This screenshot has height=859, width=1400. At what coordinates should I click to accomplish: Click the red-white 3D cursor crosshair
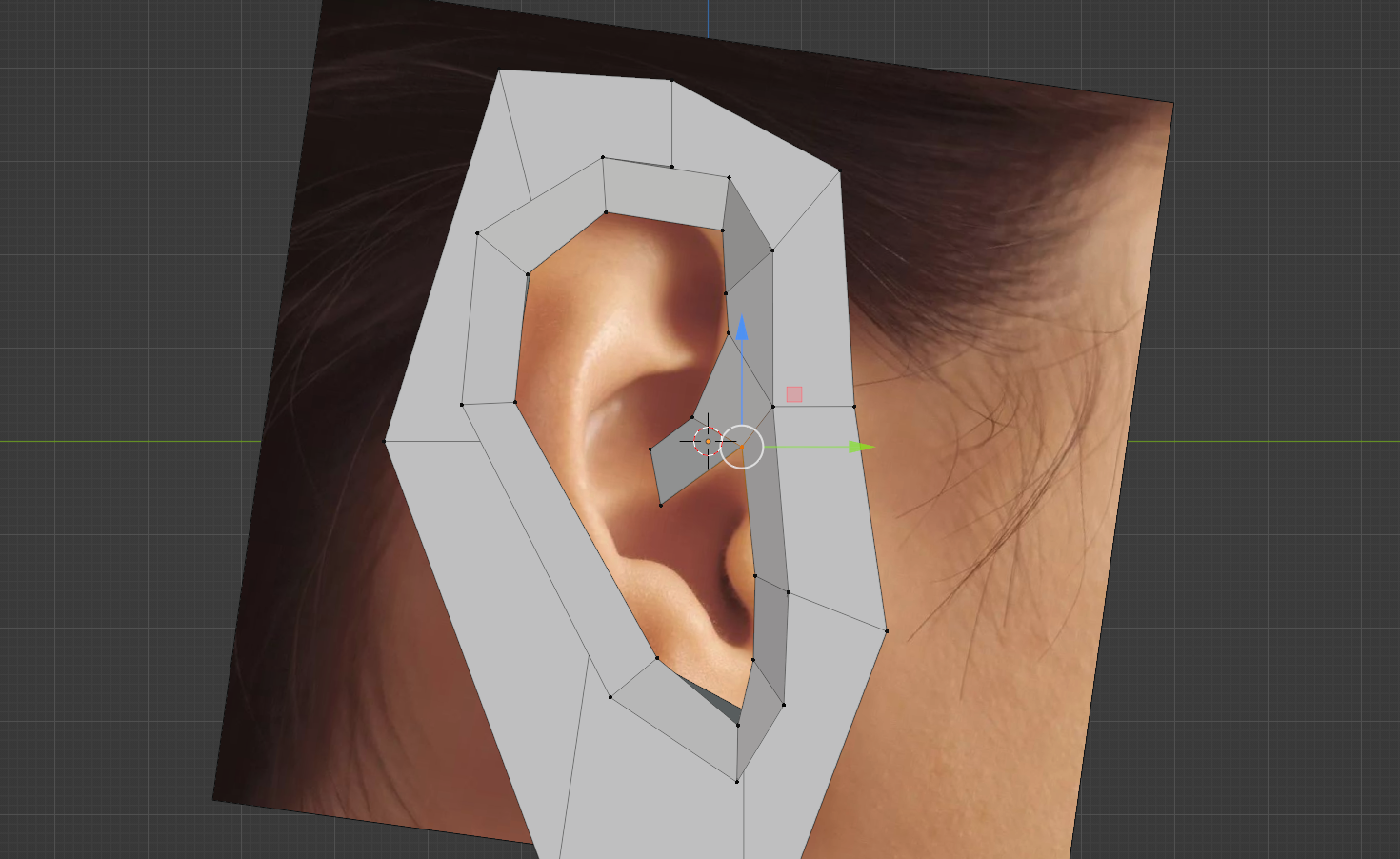coord(708,441)
